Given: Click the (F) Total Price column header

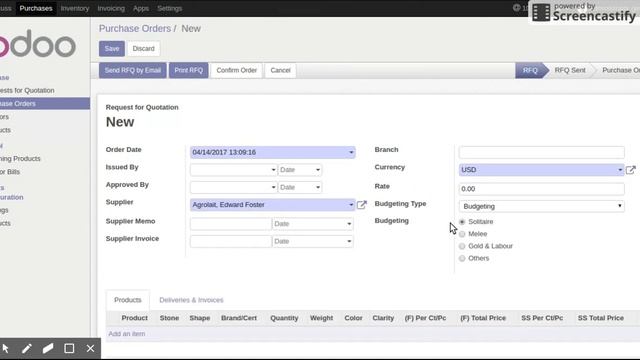Looking at the screenshot, I should pos(483,318).
